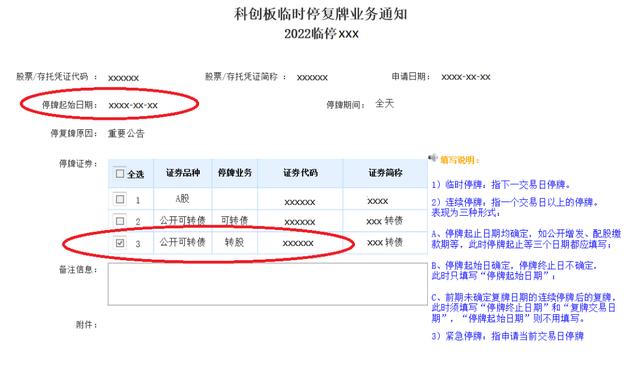Screen dimensions: 640x390
Task: Select the 可转债 cell in row 2
Action: click(x=234, y=220)
